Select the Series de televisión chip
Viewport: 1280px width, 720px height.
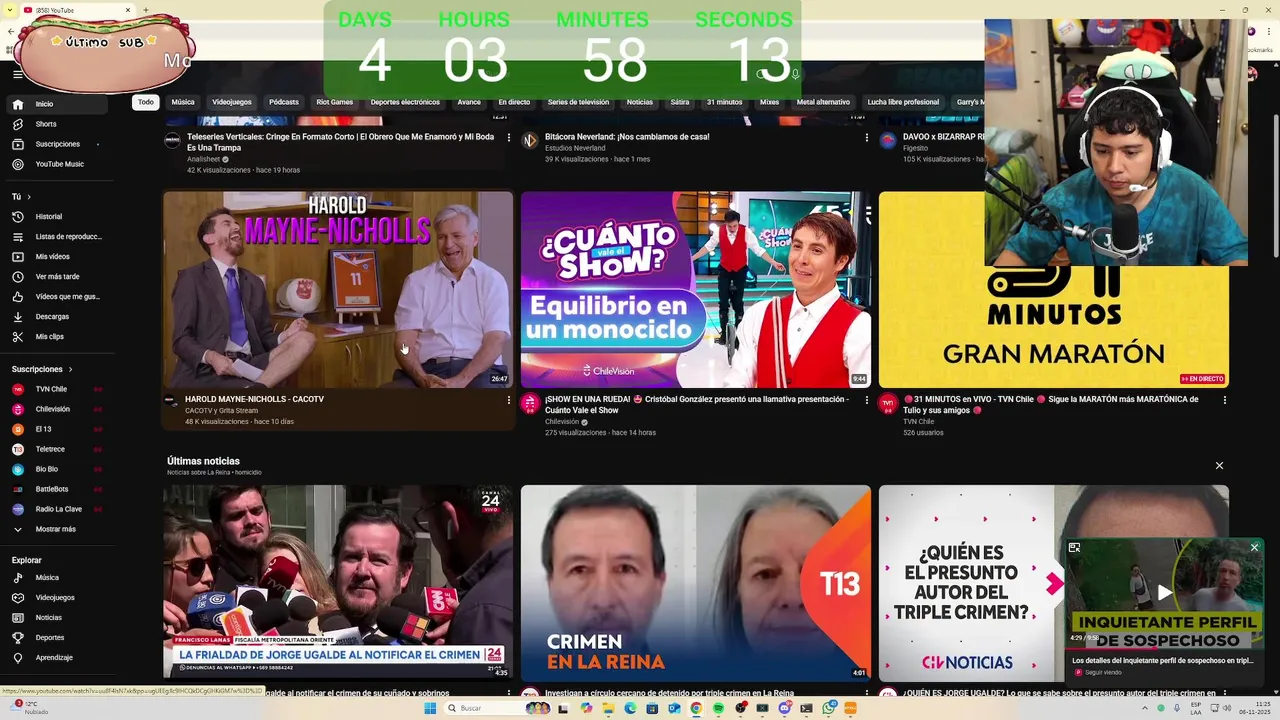578,102
